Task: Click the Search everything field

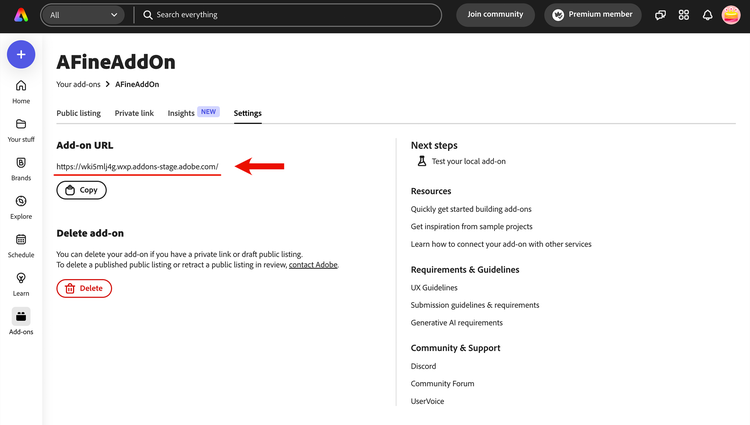Action: 290,15
